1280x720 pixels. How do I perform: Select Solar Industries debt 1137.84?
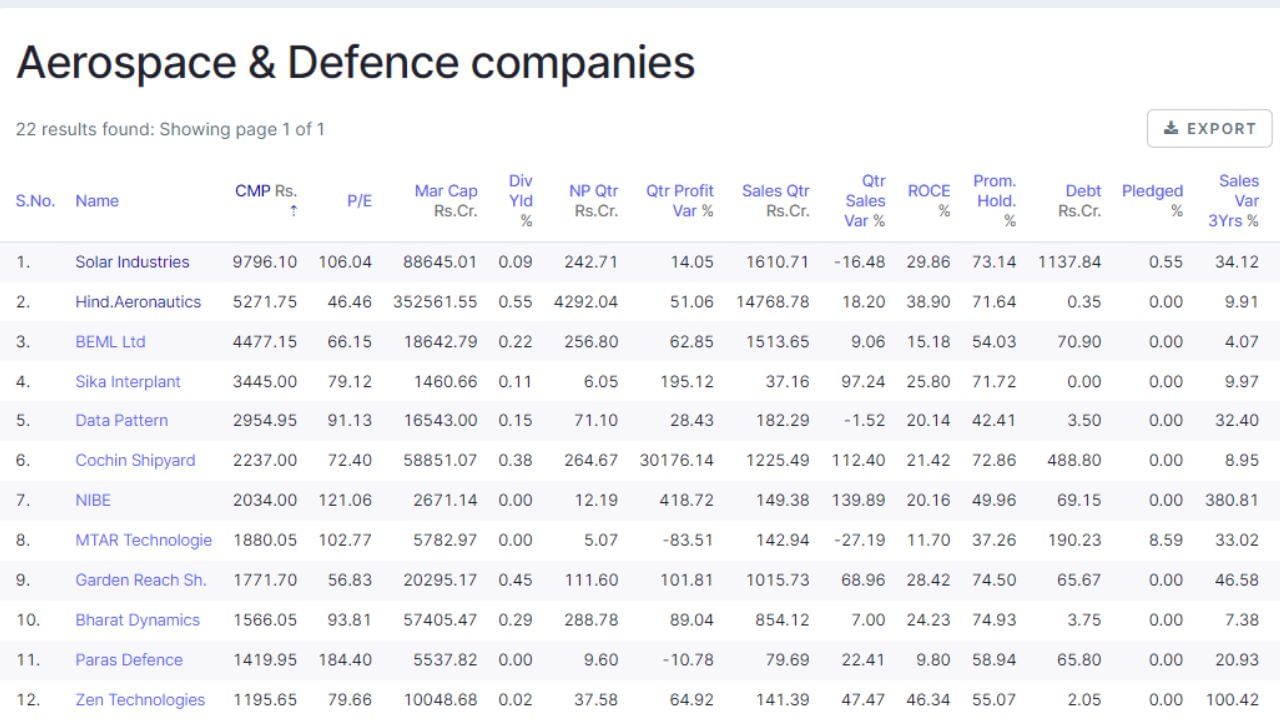[x=1070, y=262]
